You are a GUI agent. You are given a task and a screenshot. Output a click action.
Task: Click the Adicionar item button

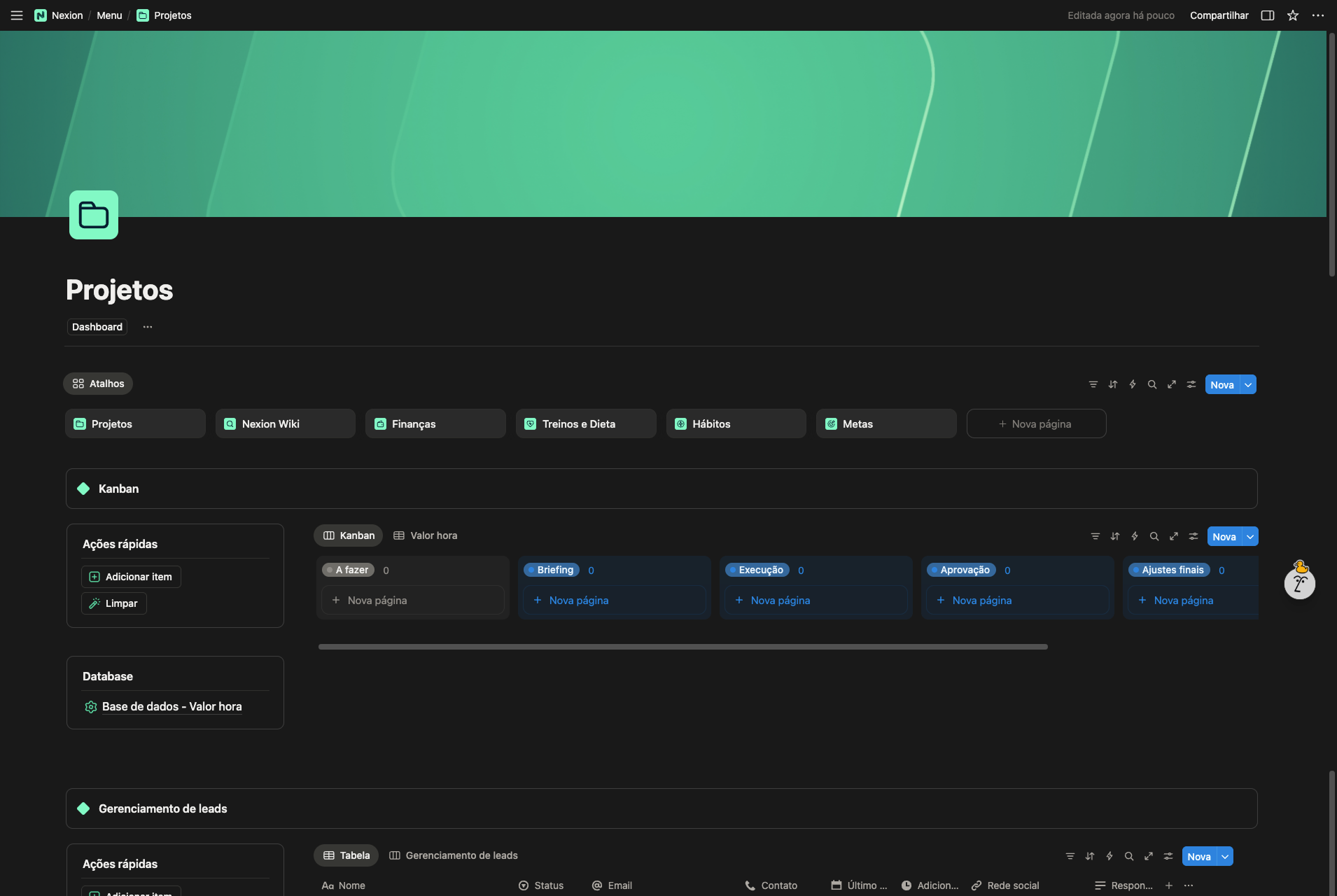click(131, 577)
